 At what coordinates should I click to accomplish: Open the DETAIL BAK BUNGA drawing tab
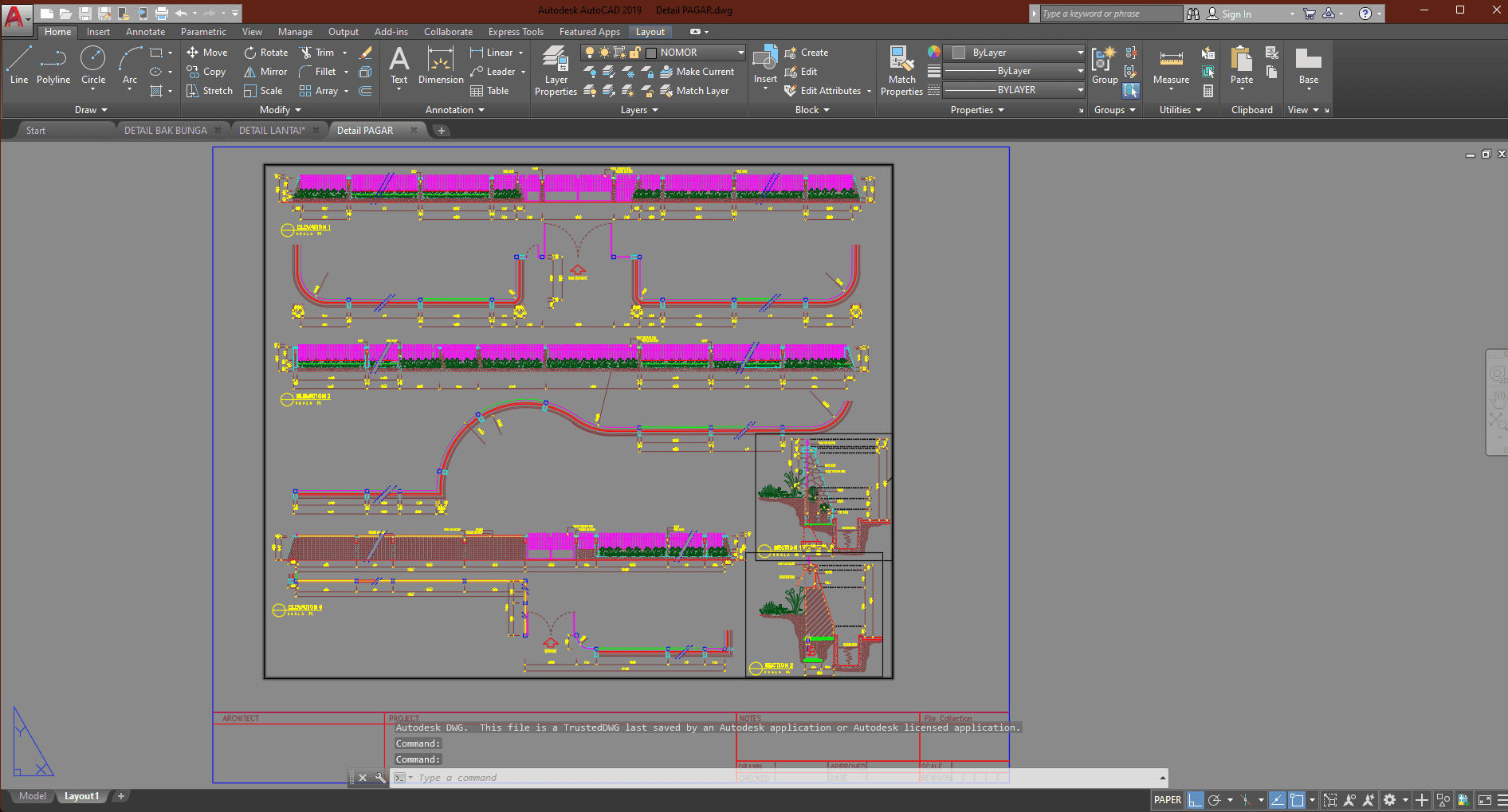point(166,131)
